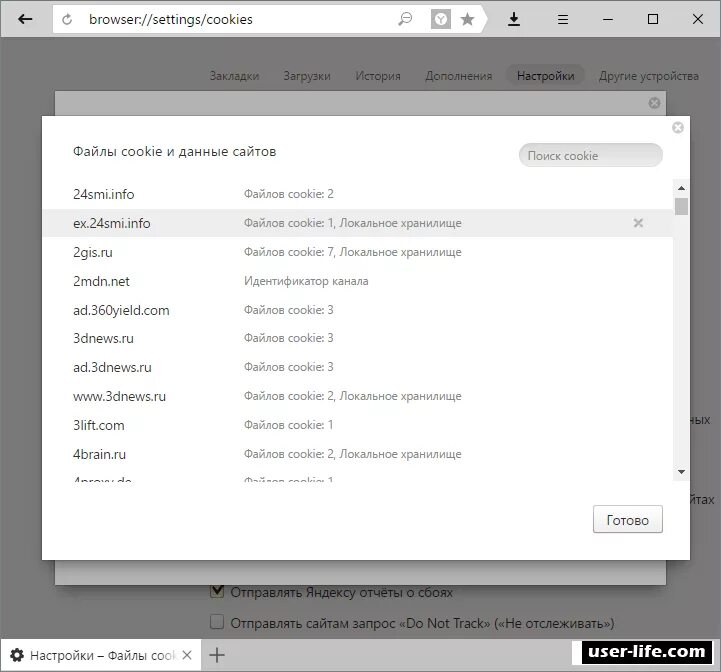
Task: Open a new tab with plus
Action: pyautogui.click(x=217, y=655)
